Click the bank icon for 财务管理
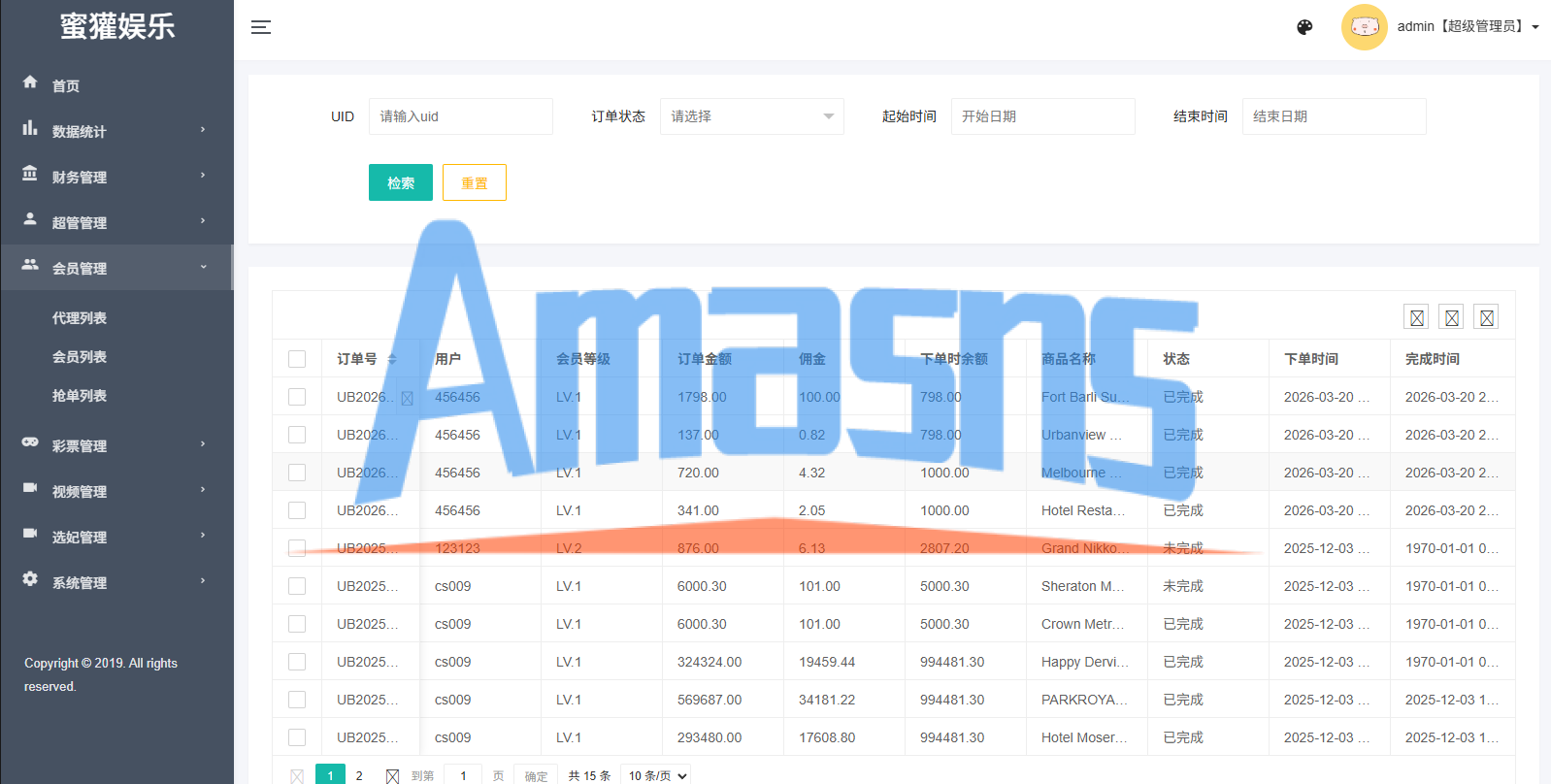Image resolution: width=1551 pixels, height=784 pixels. click(30, 174)
